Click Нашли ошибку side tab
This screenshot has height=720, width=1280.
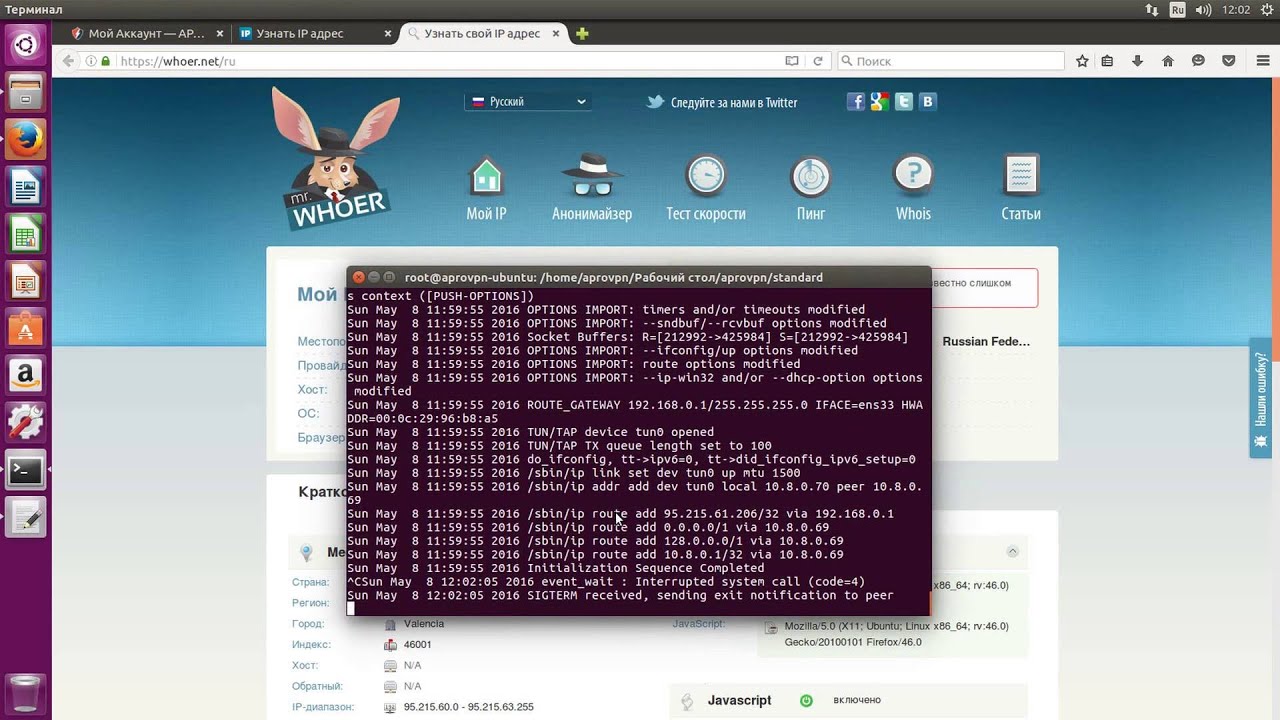(1261, 398)
